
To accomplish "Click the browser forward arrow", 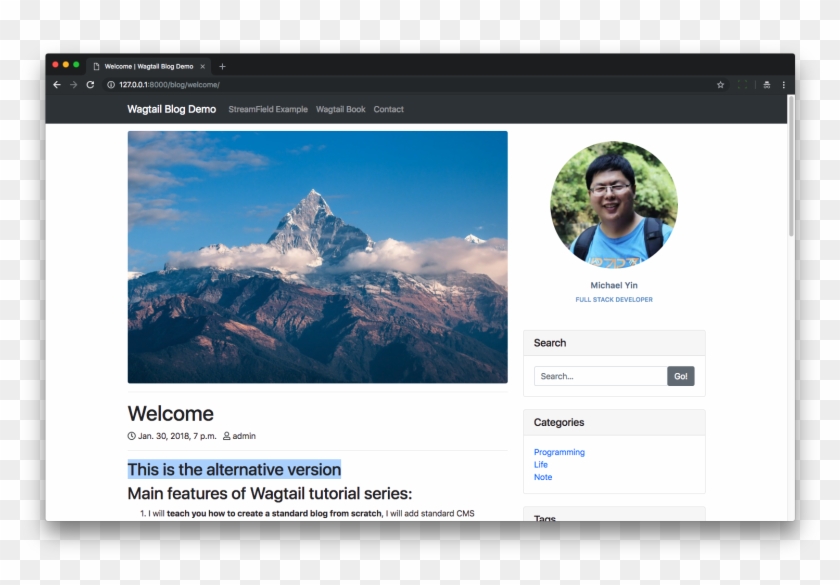I will 73,85.
